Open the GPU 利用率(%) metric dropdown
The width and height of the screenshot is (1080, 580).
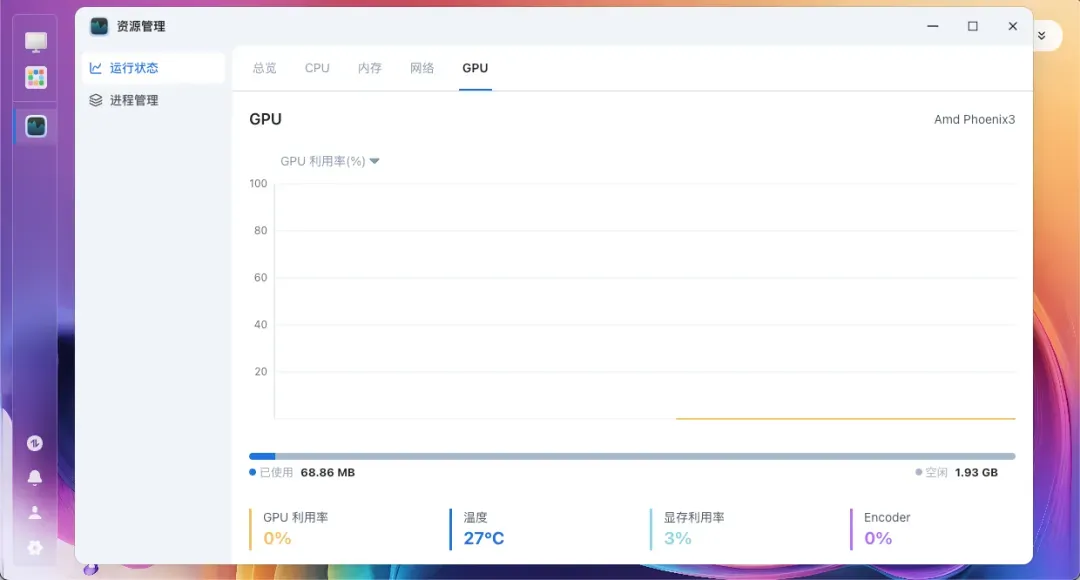tap(330, 161)
